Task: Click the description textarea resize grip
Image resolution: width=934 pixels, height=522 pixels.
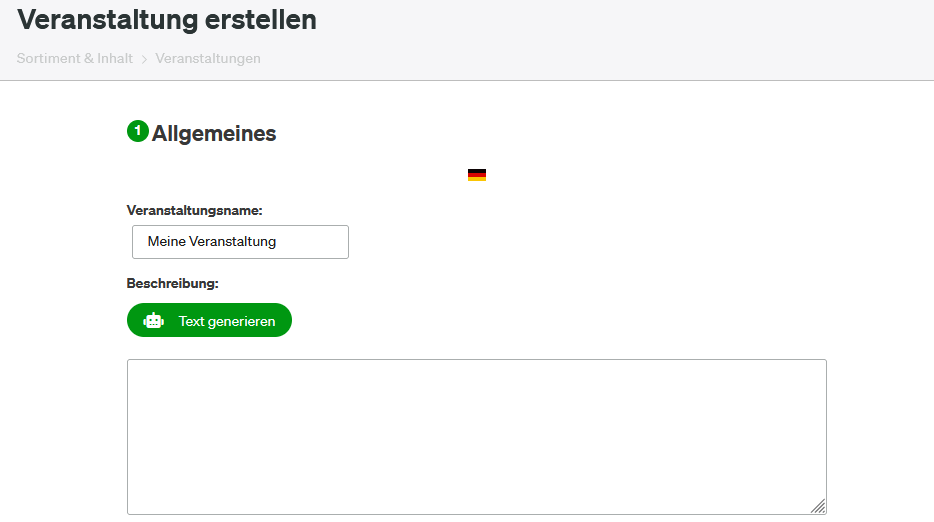Action: pos(818,506)
